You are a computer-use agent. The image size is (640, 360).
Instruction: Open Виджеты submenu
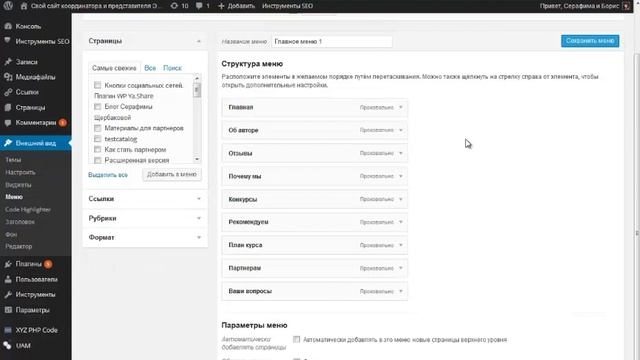tap(18, 184)
